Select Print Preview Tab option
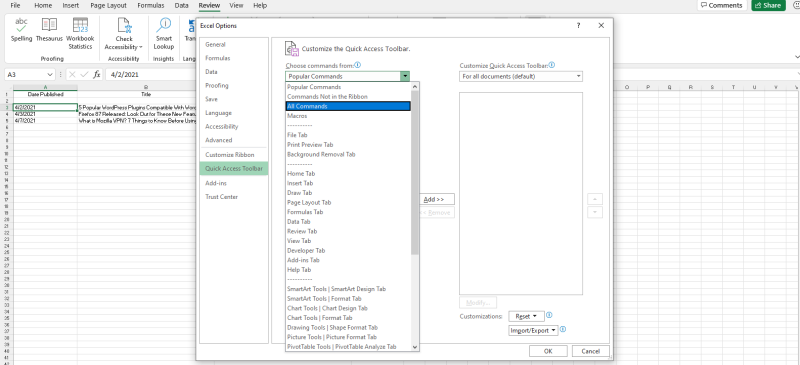Viewport: 800px width, 365px height. [x=348, y=145]
